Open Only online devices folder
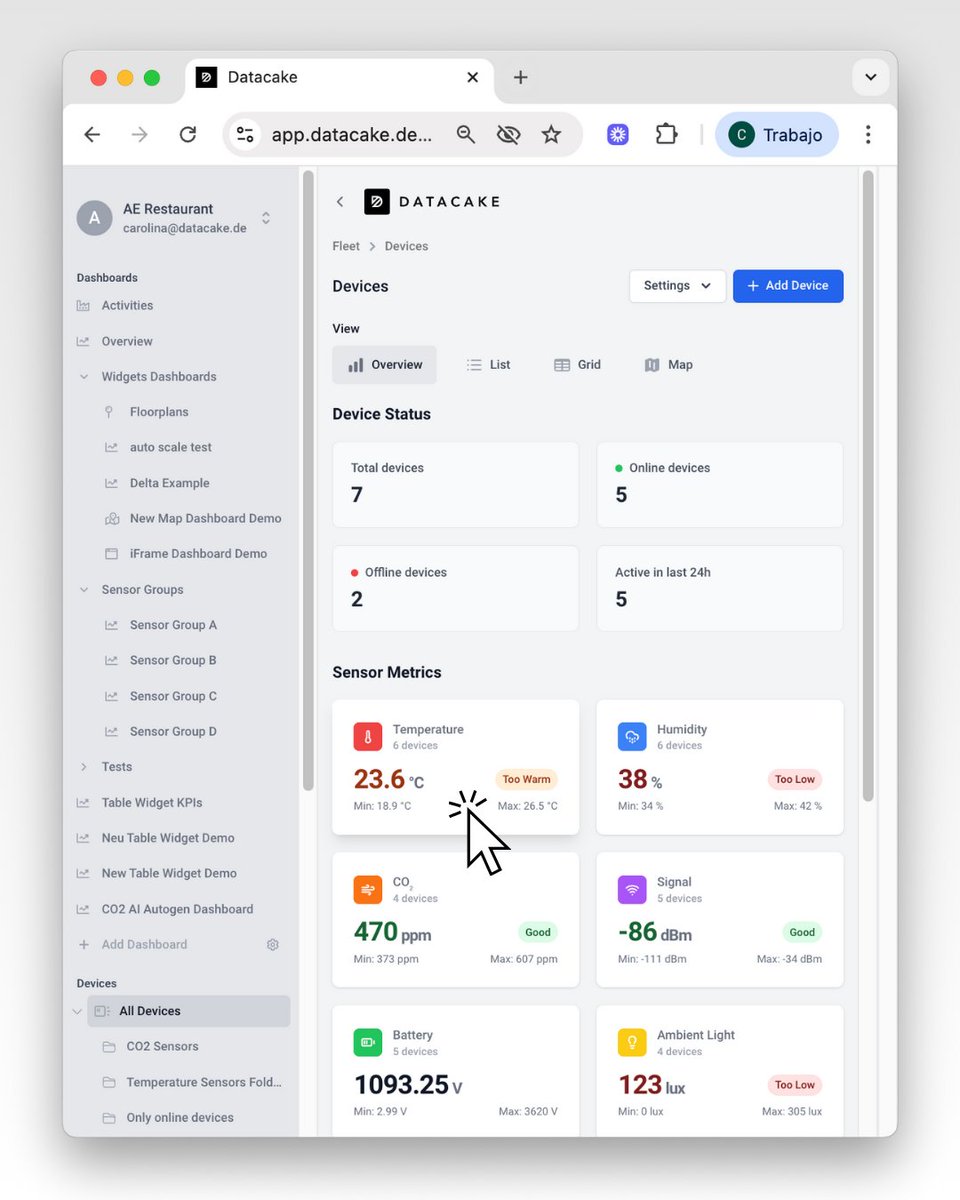 (180, 1117)
